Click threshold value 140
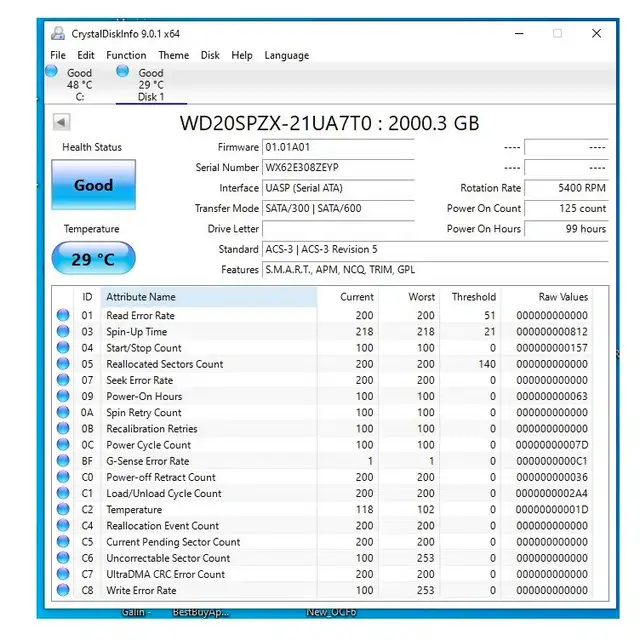Screen dimensions: 640x640 [x=487, y=364]
